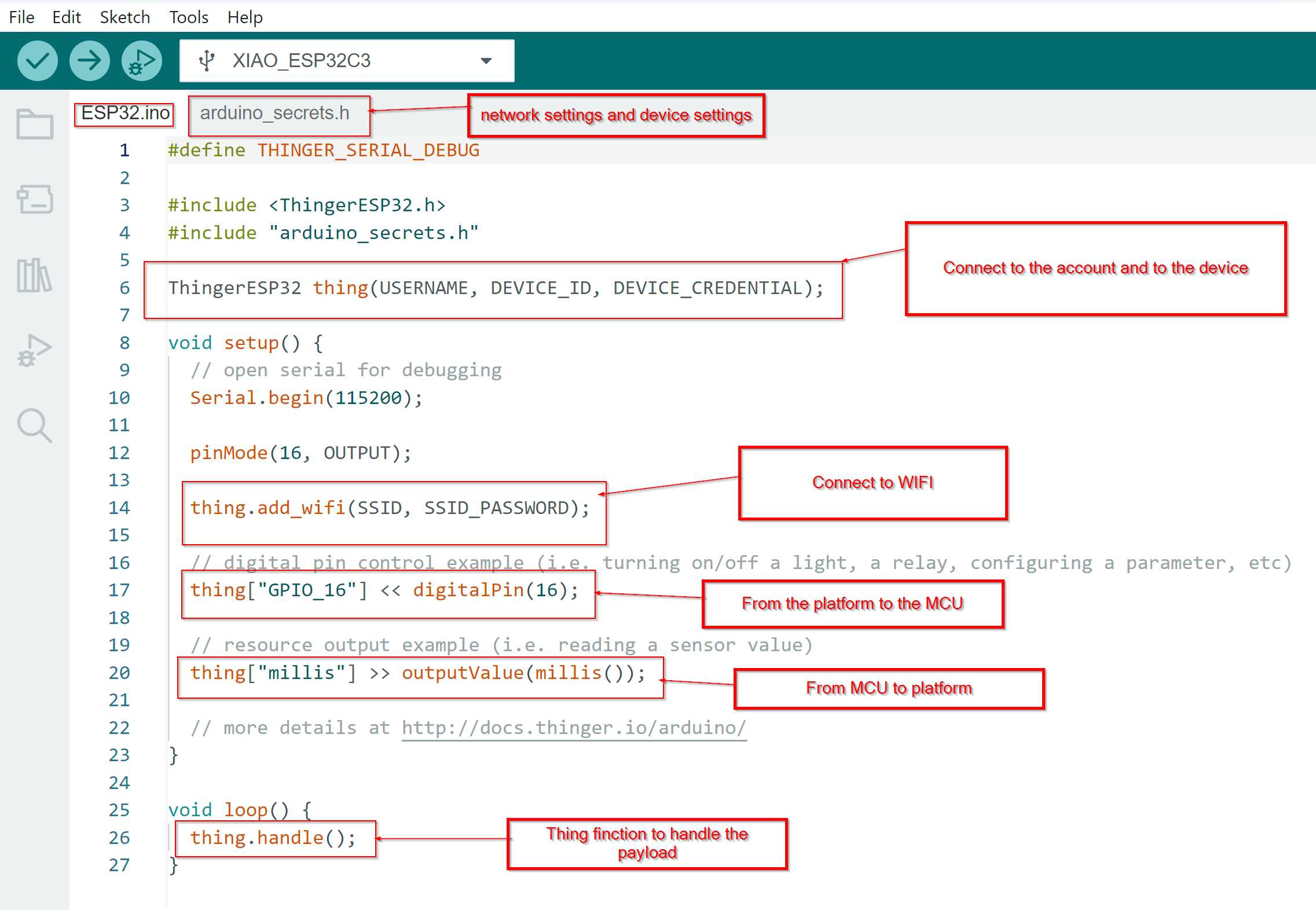The width and height of the screenshot is (1316, 910).
Task: Click the resource output example comment
Action: coord(501,645)
